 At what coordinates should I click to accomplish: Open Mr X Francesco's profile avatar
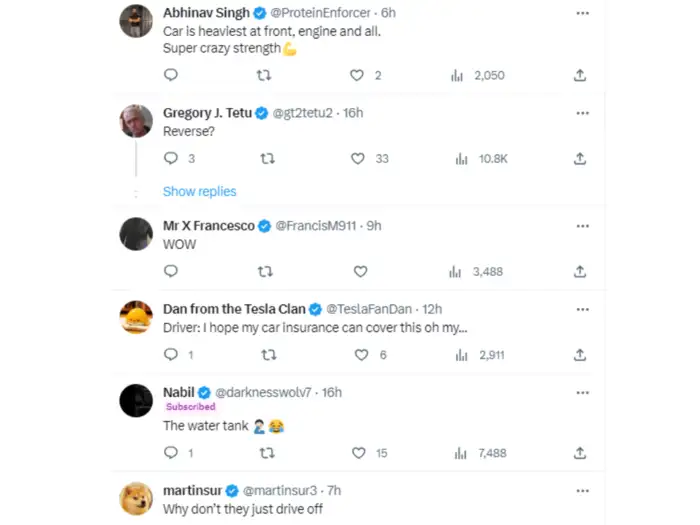click(136, 234)
